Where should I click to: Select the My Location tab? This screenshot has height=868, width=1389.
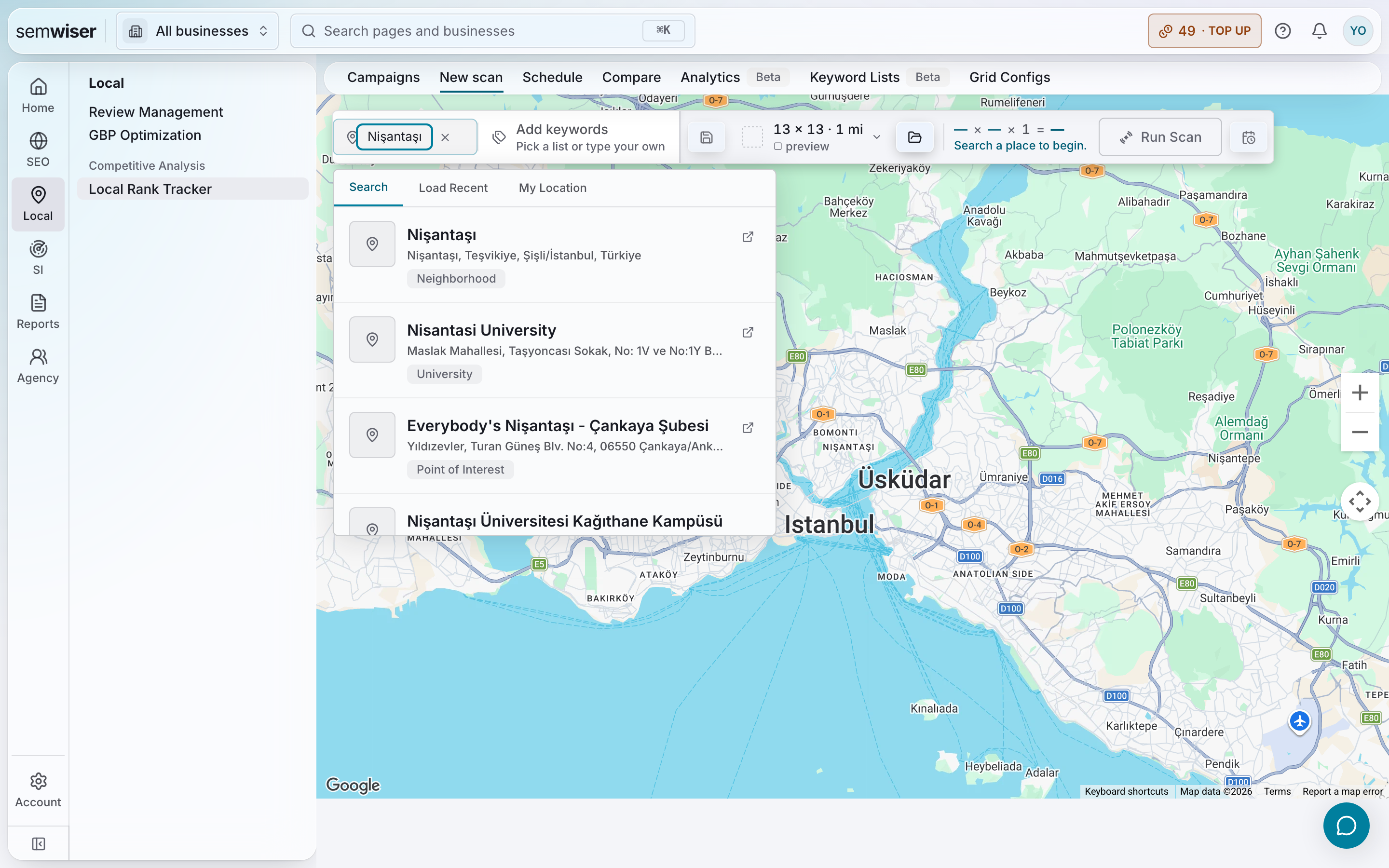pos(552,188)
